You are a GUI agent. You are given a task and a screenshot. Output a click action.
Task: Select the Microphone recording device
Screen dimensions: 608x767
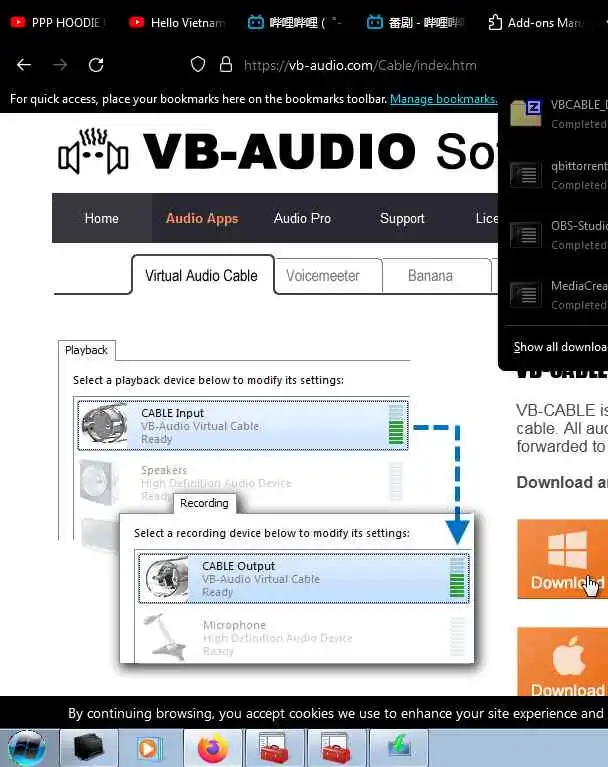304,637
